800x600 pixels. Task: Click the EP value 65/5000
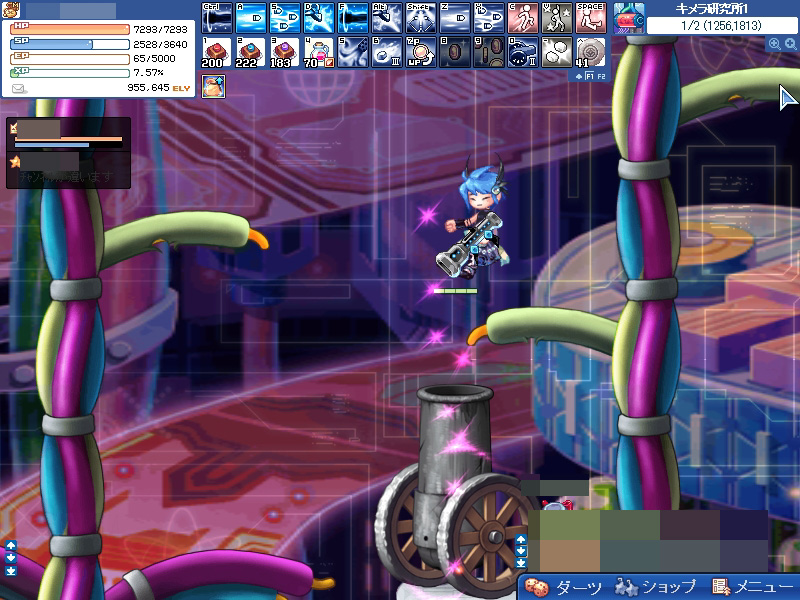154,59
